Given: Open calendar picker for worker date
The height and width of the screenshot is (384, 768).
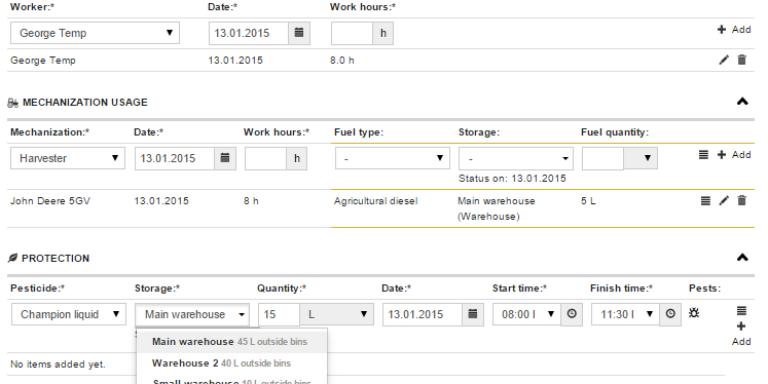Looking at the screenshot, I should (299, 33).
